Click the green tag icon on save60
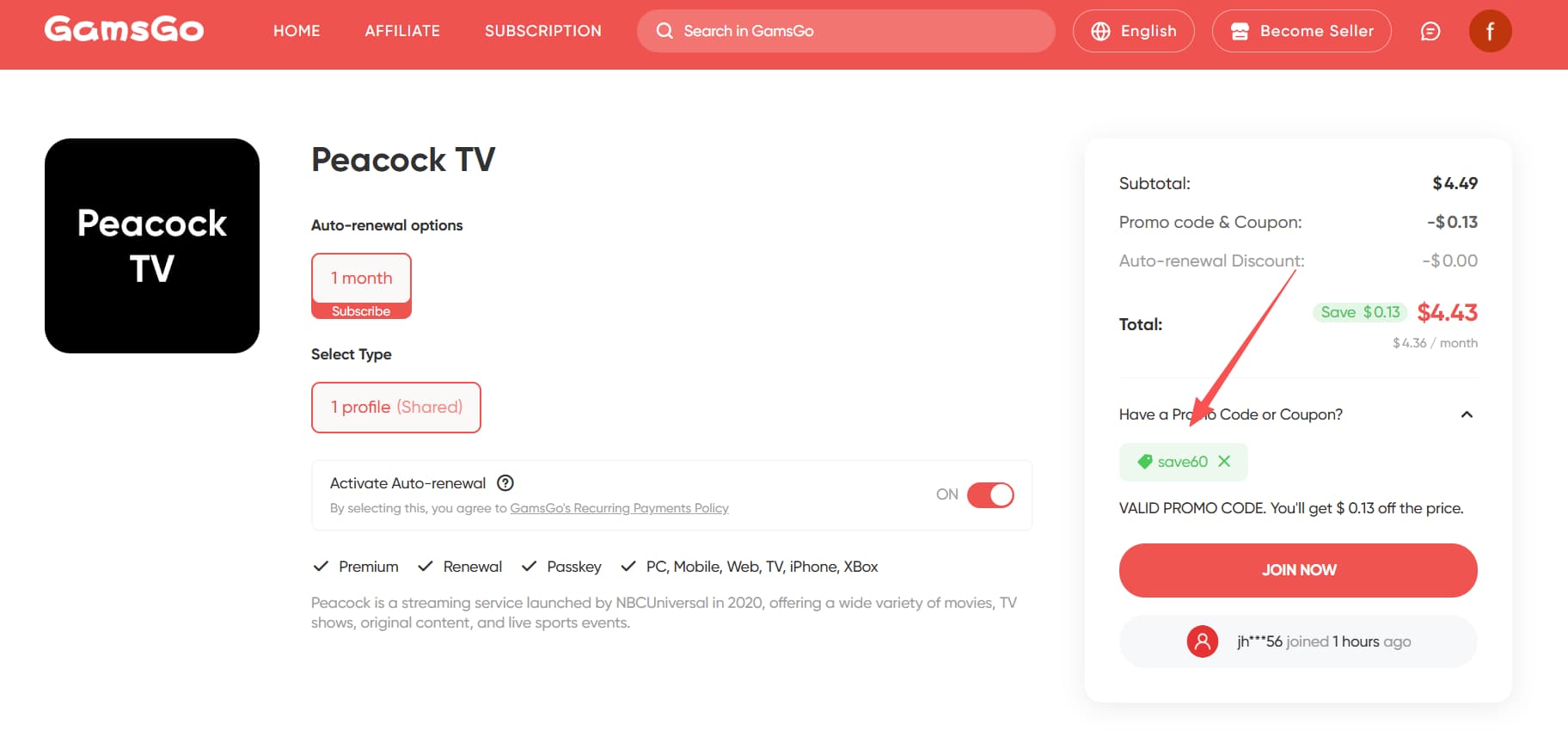The image size is (1568, 730). pos(1144,462)
